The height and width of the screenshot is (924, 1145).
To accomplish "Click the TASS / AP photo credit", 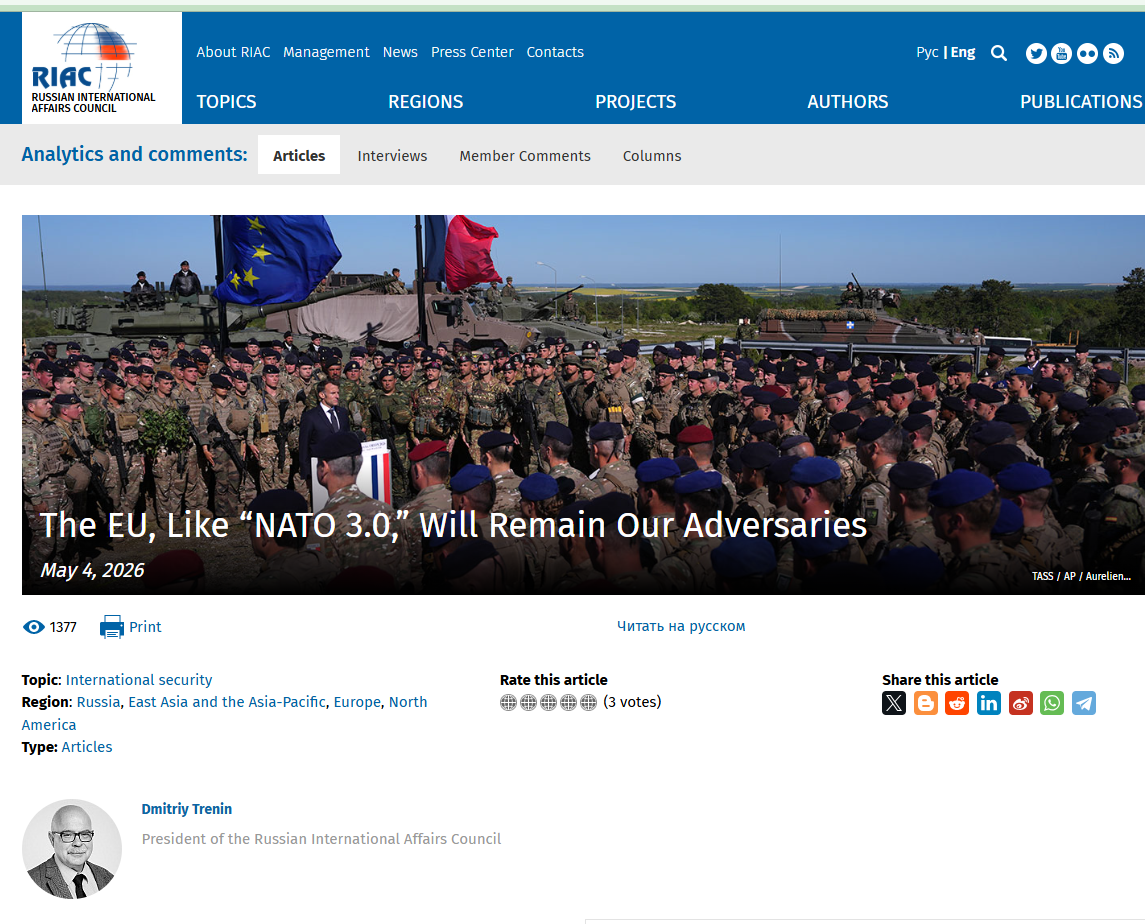I will (1081, 576).
